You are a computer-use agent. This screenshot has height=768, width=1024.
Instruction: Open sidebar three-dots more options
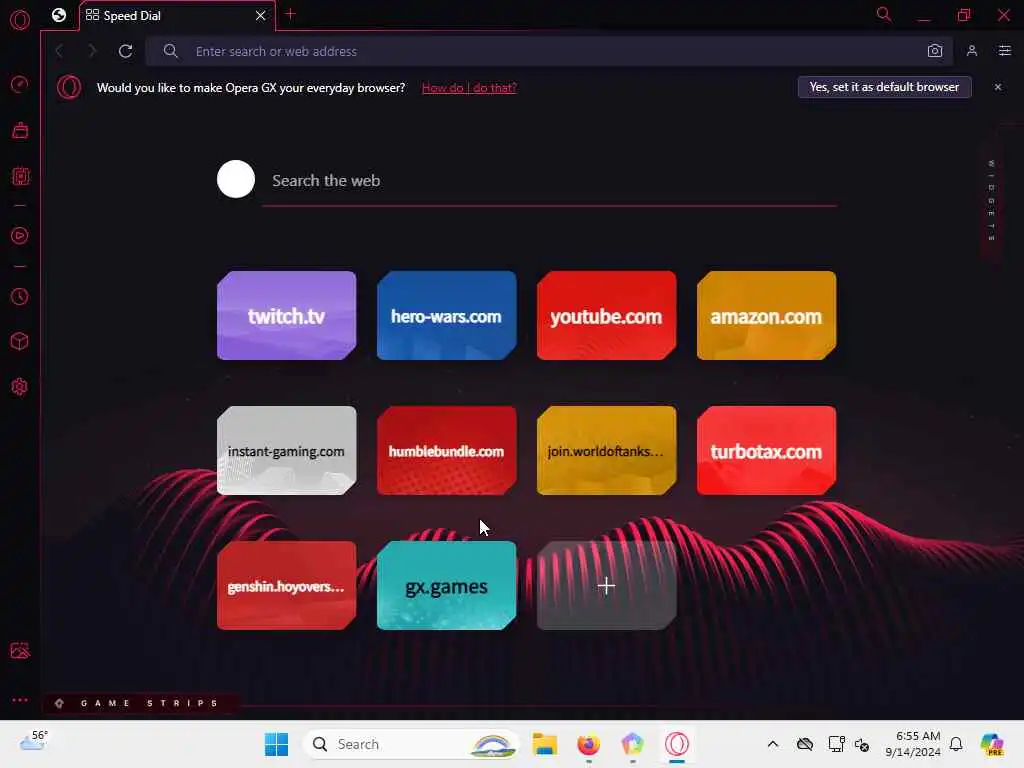(x=20, y=699)
